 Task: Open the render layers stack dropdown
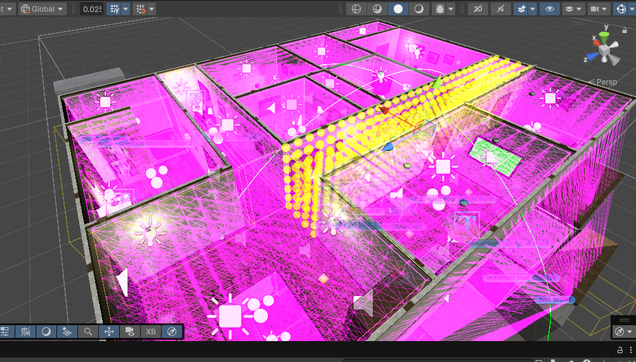coord(573,9)
